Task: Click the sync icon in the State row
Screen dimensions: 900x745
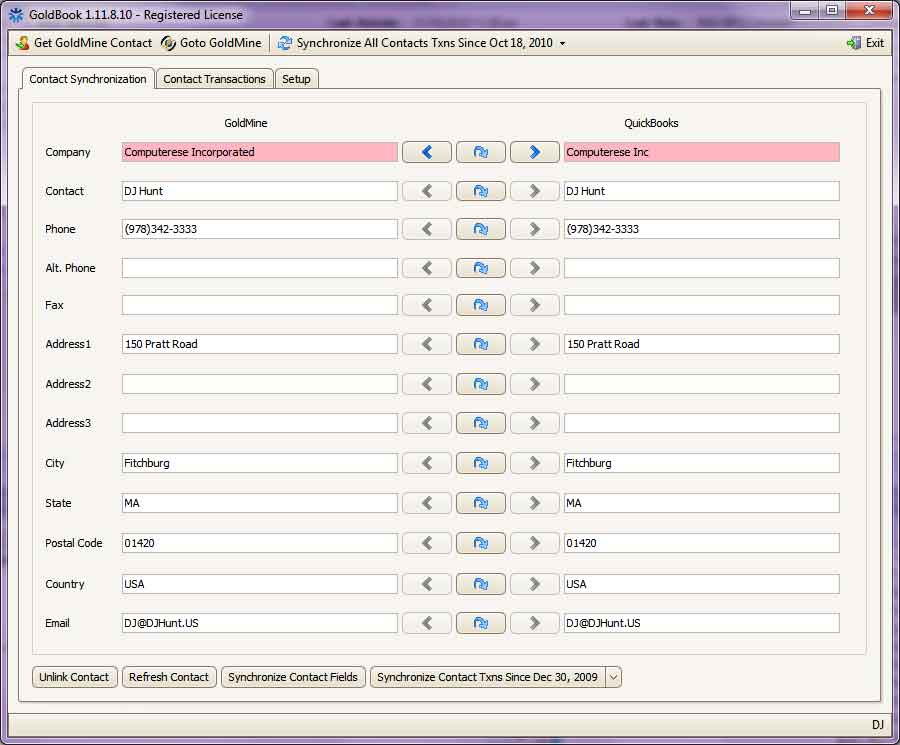Action: [480, 503]
